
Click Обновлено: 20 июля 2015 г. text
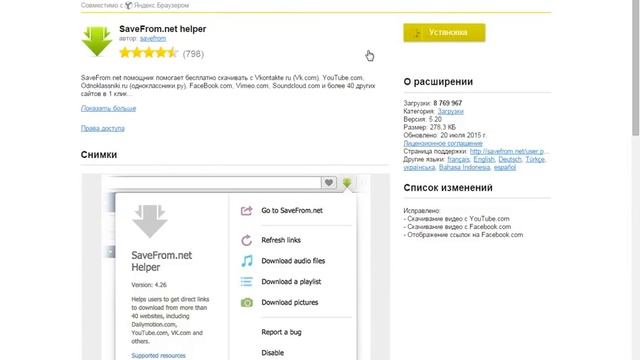[444, 135]
